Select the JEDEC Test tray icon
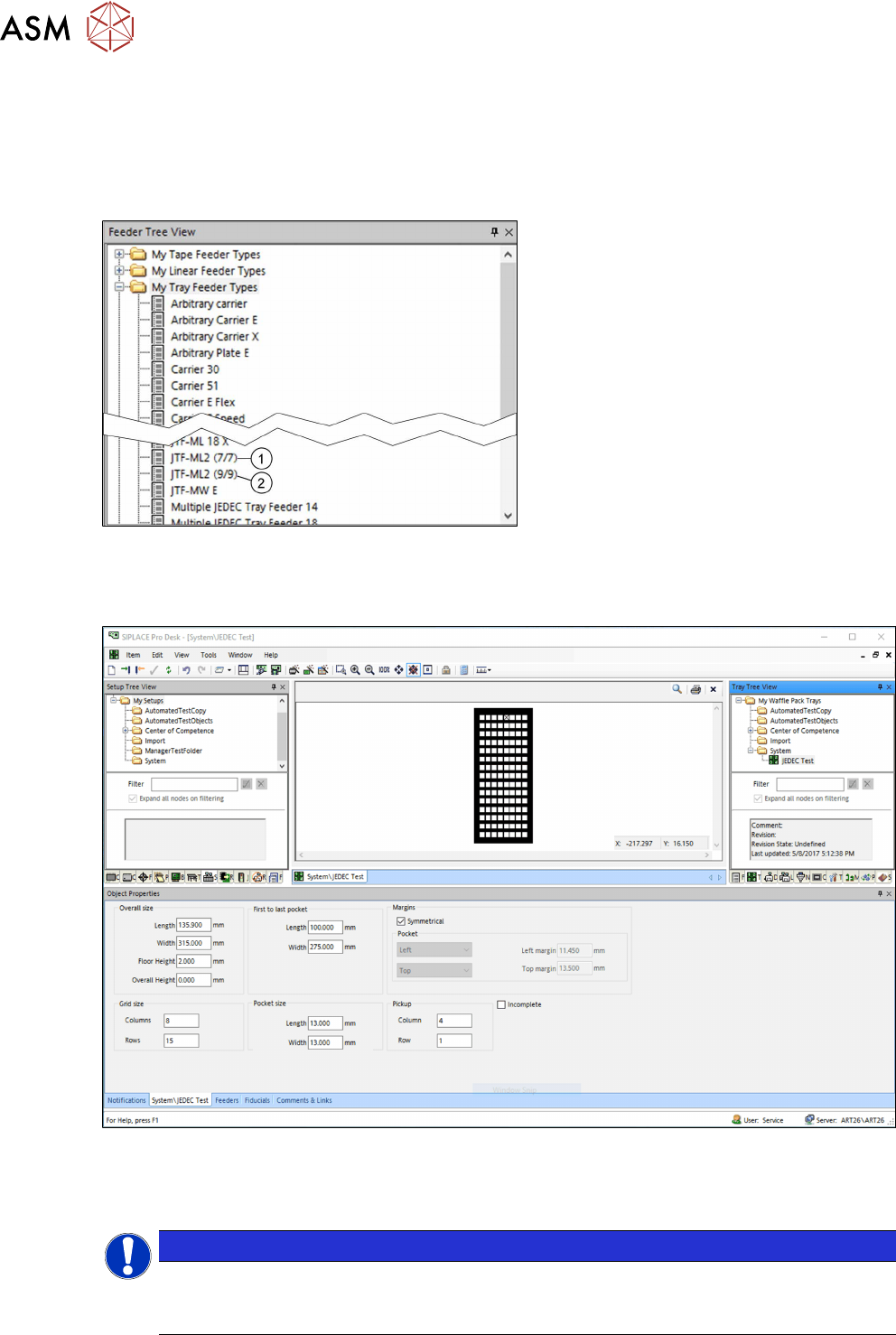Image resolution: width=896 pixels, height=1335 pixels. pos(774,761)
